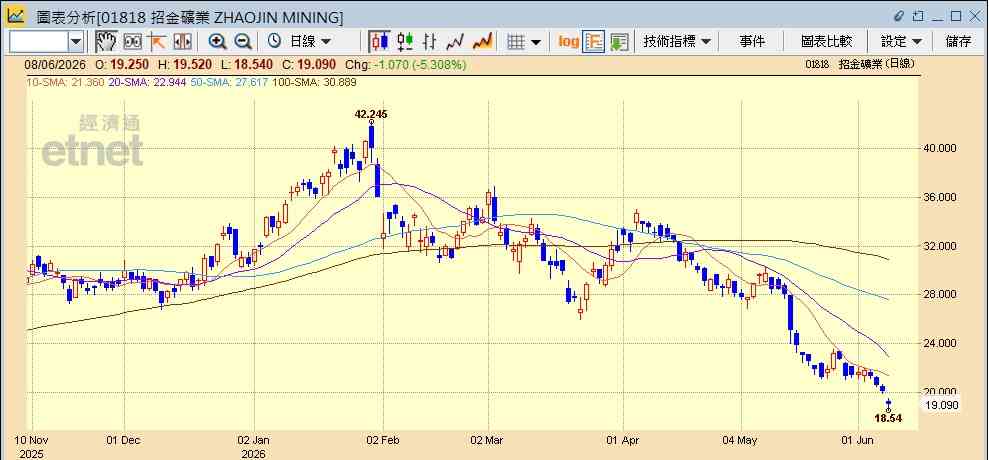Click the 圖表比較 button
This screenshot has width=989, height=460.
[826, 42]
